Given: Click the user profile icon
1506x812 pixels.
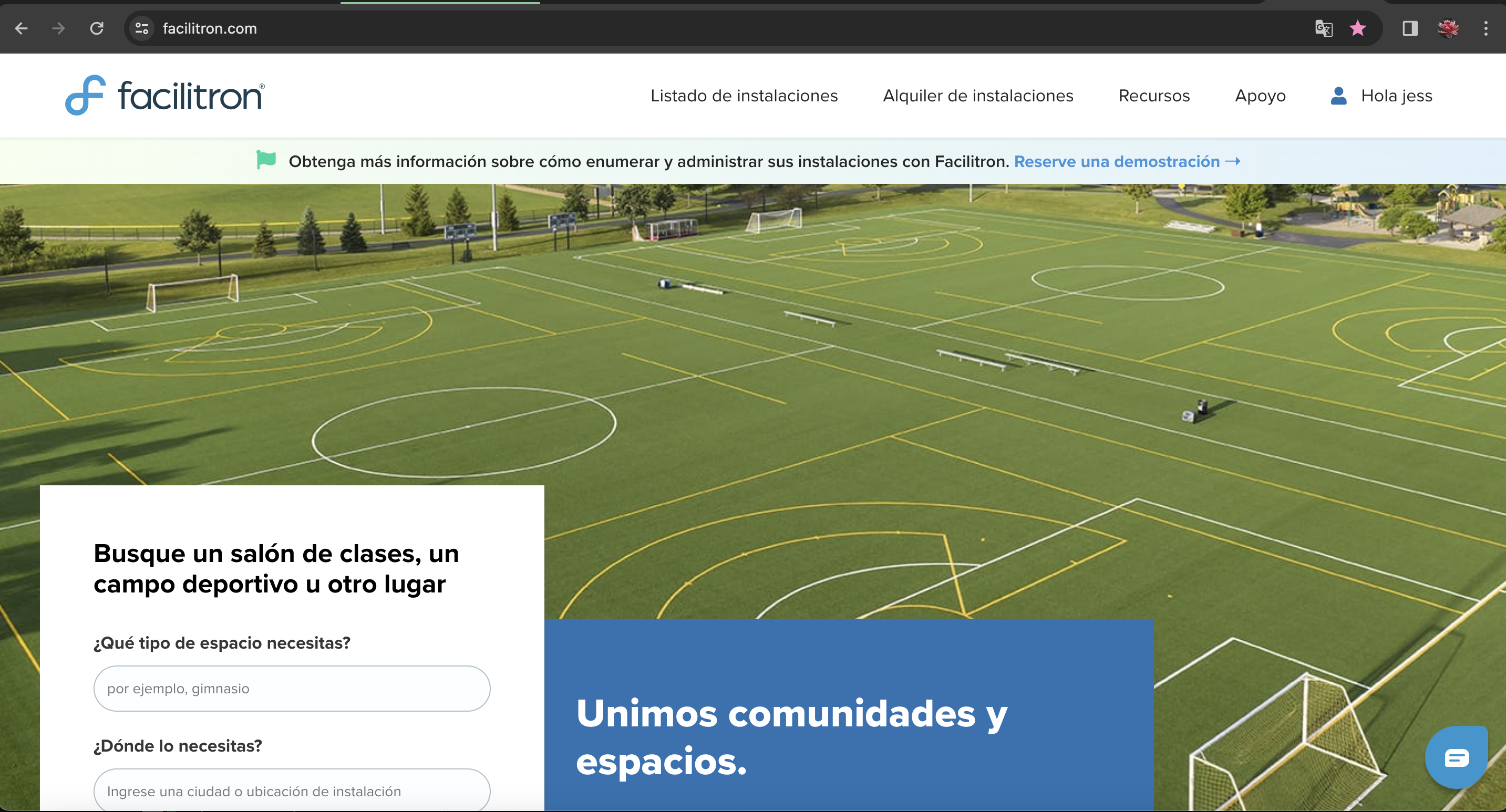Looking at the screenshot, I should point(1338,95).
